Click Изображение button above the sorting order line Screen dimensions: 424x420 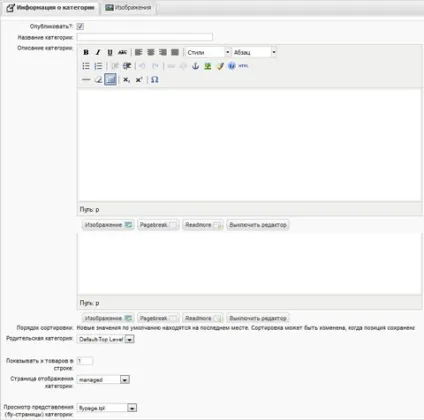click(108, 318)
